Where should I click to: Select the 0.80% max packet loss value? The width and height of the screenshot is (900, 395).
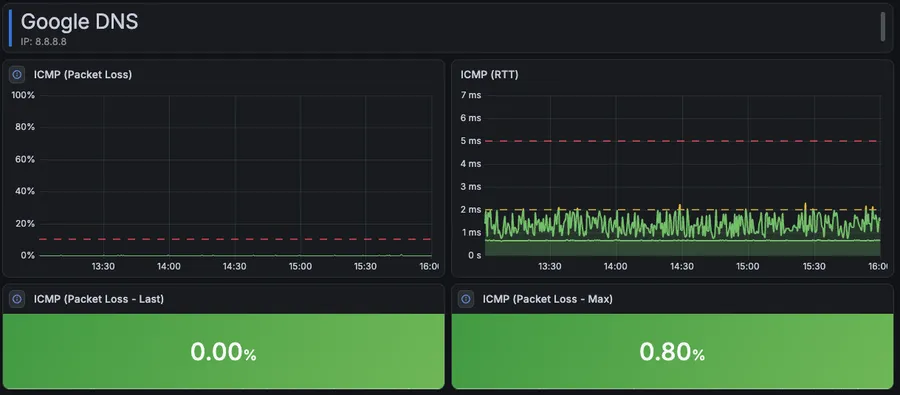[x=672, y=353]
